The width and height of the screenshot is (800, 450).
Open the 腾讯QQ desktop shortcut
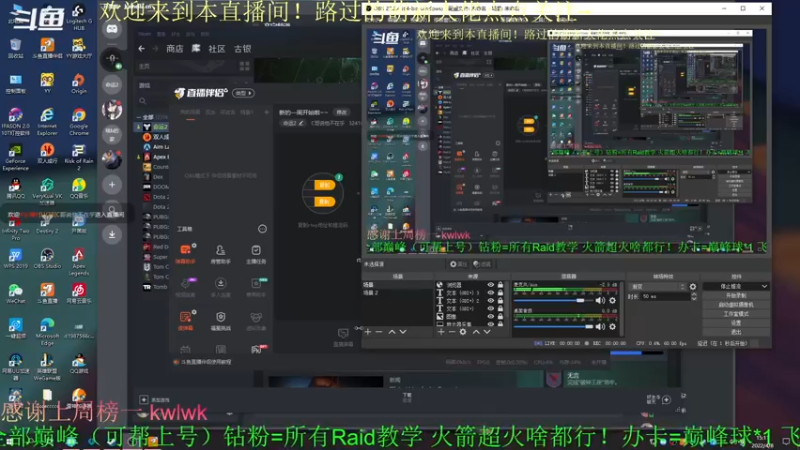(15, 189)
